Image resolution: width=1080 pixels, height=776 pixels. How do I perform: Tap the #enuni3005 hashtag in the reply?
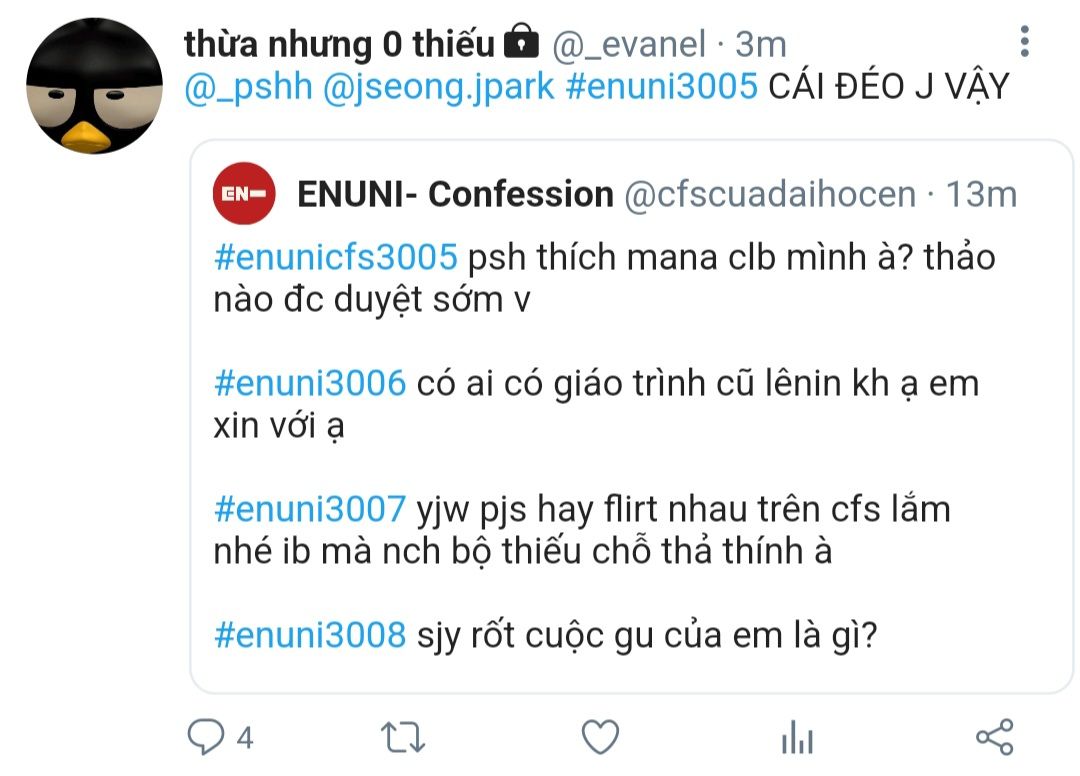[x=661, y=87]
